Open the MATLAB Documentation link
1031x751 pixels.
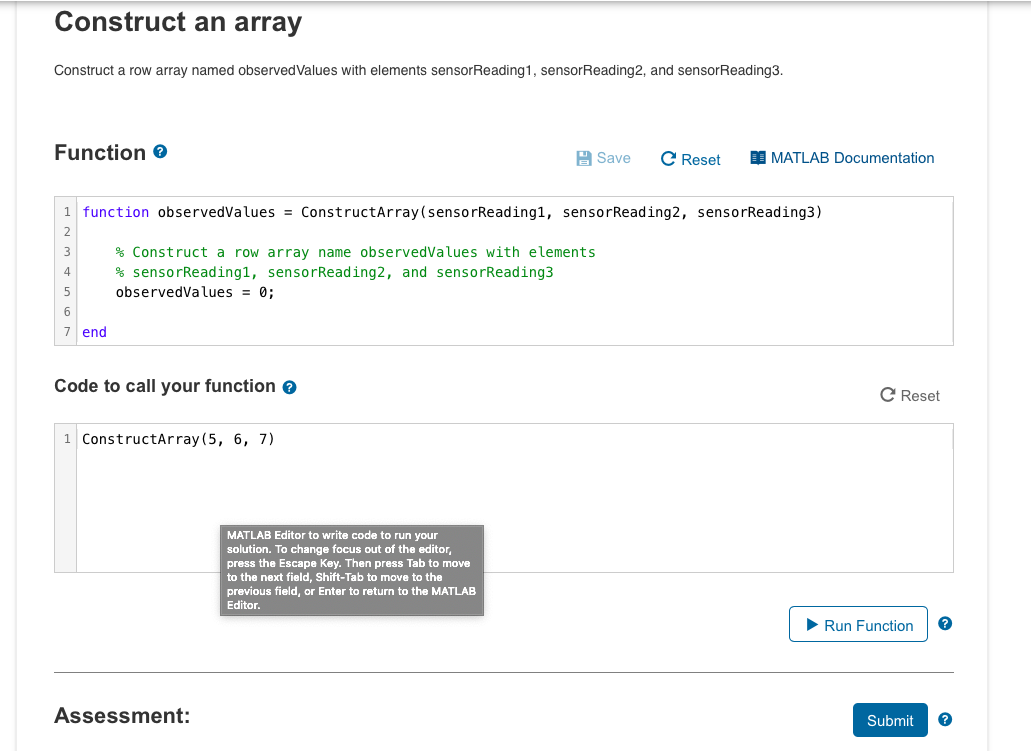pos(852,158)
